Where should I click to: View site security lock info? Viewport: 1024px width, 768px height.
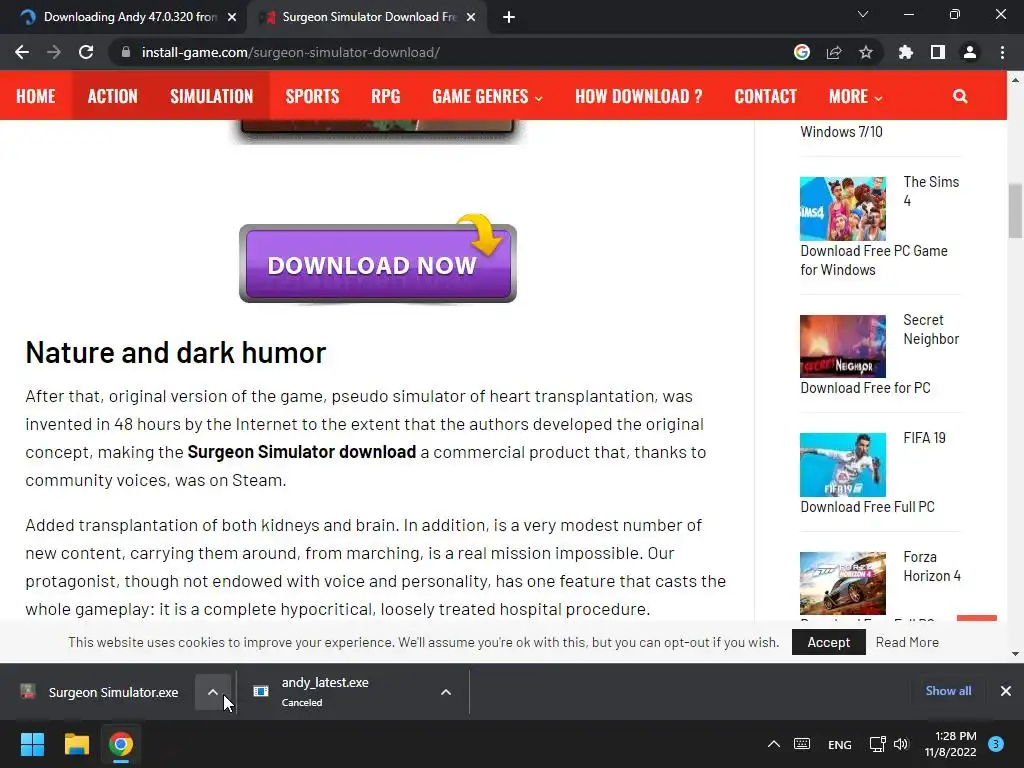(x=126, y=52)
